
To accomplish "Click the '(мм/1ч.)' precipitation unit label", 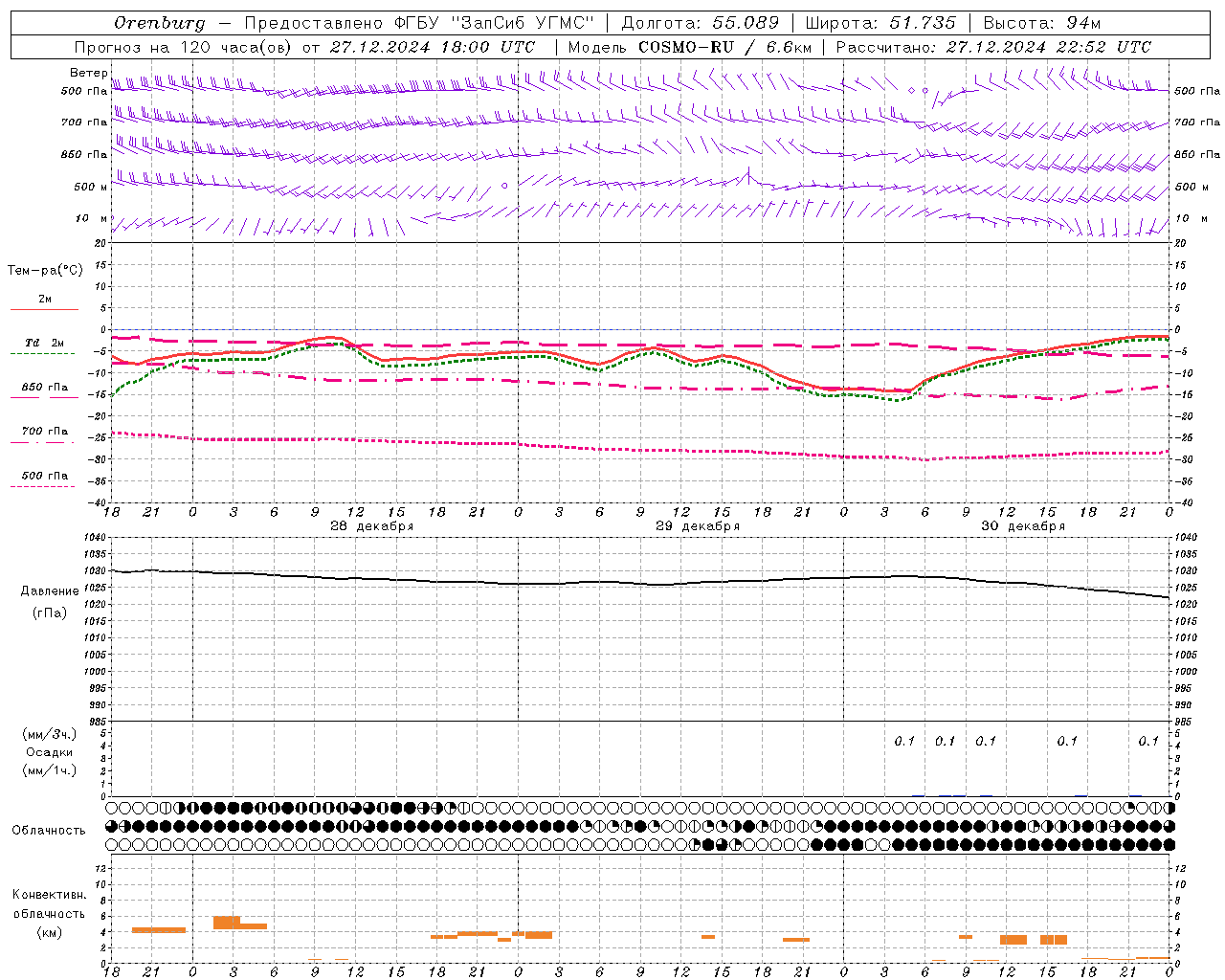I will click(x=50, y=770).
